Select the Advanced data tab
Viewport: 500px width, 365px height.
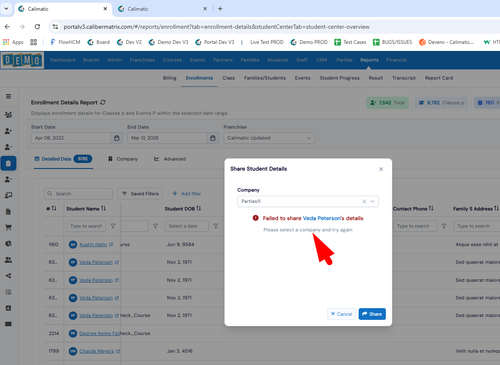(170, 159)
